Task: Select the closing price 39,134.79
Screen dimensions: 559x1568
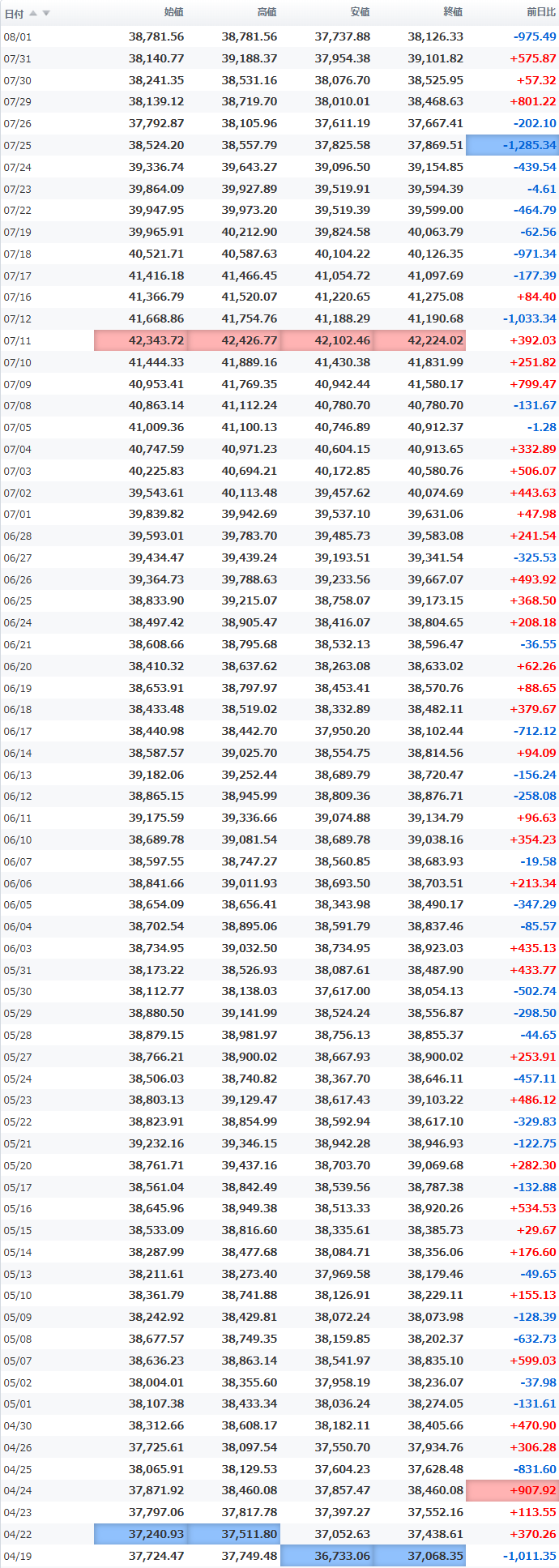Action: [436, 818]
